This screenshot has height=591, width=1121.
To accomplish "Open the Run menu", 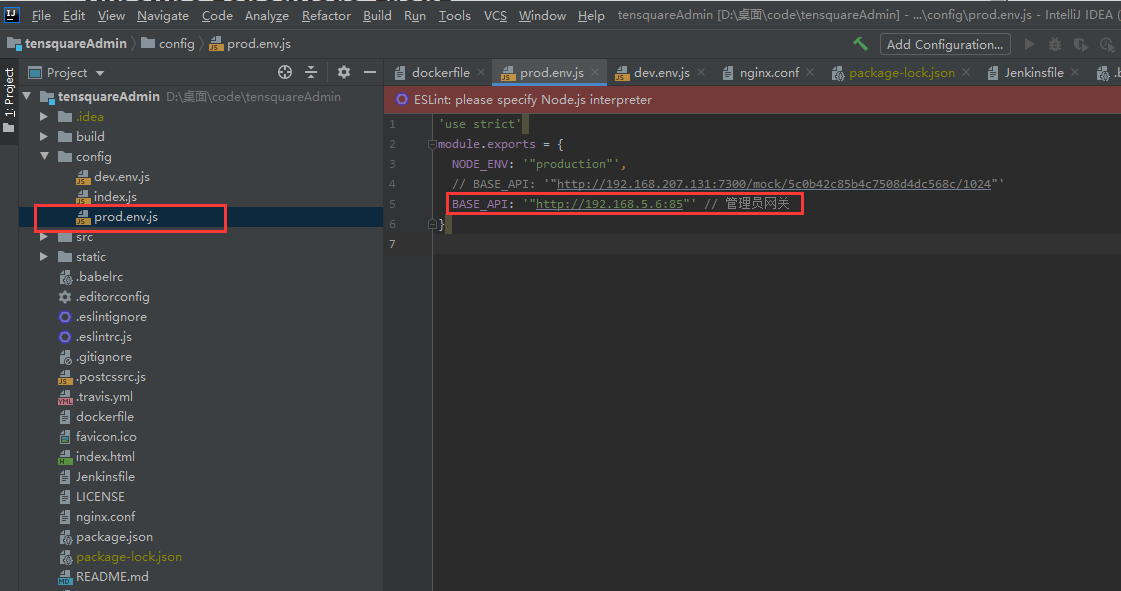I will [415, 15].
